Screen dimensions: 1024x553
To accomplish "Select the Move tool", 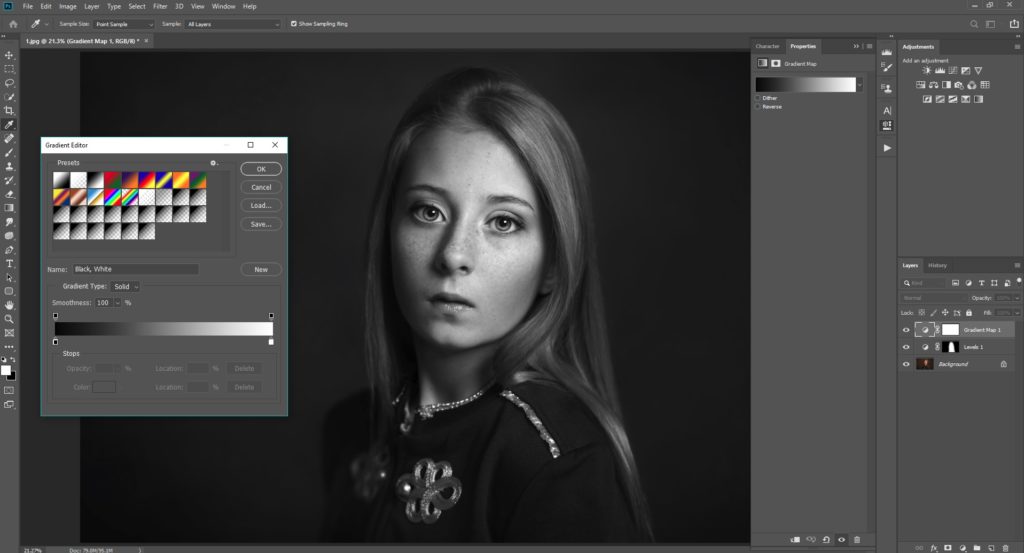I will [9, 55].
